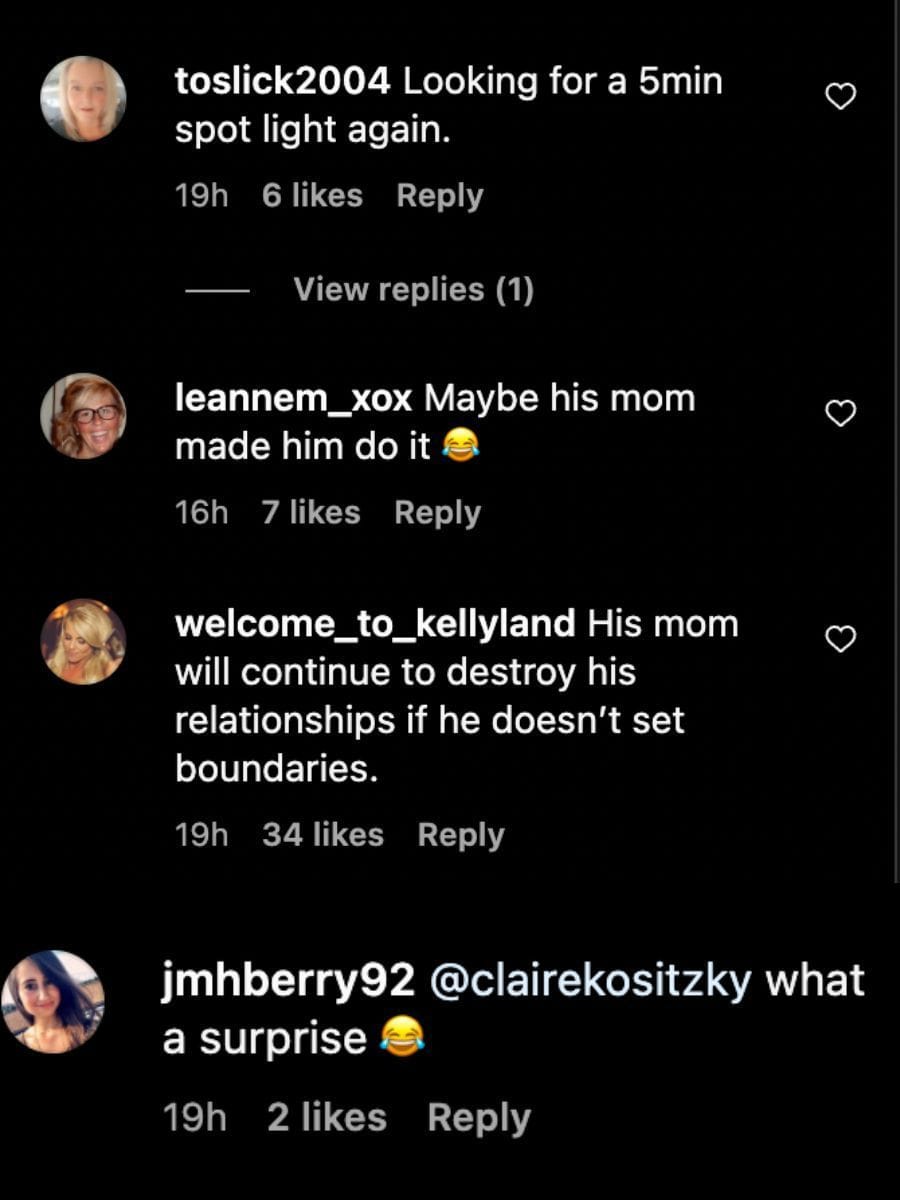Image resolution: width=900 pixels, height=1200 pixels.
Task: Open welcome_to_kellyland's avatar
Action: [x=83, y=642]
